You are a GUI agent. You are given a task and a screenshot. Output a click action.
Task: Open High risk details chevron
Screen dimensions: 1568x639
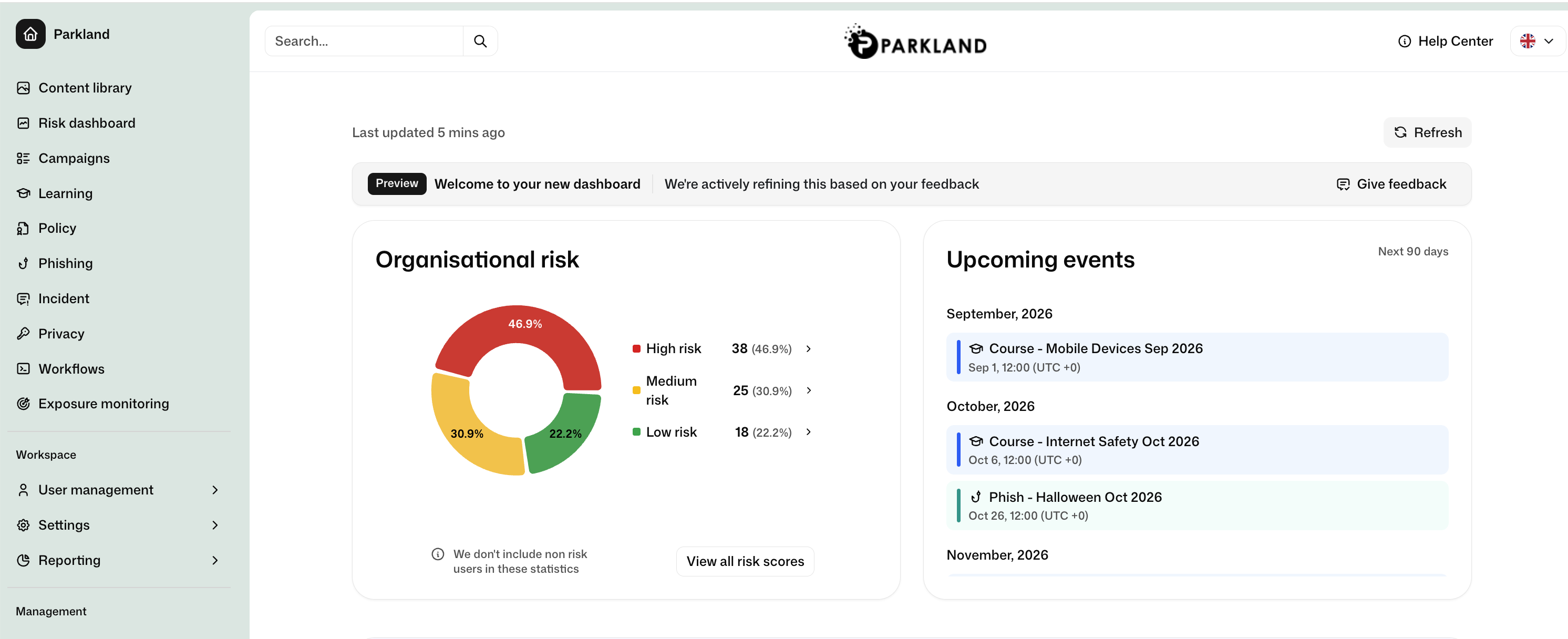pos(808,349)
